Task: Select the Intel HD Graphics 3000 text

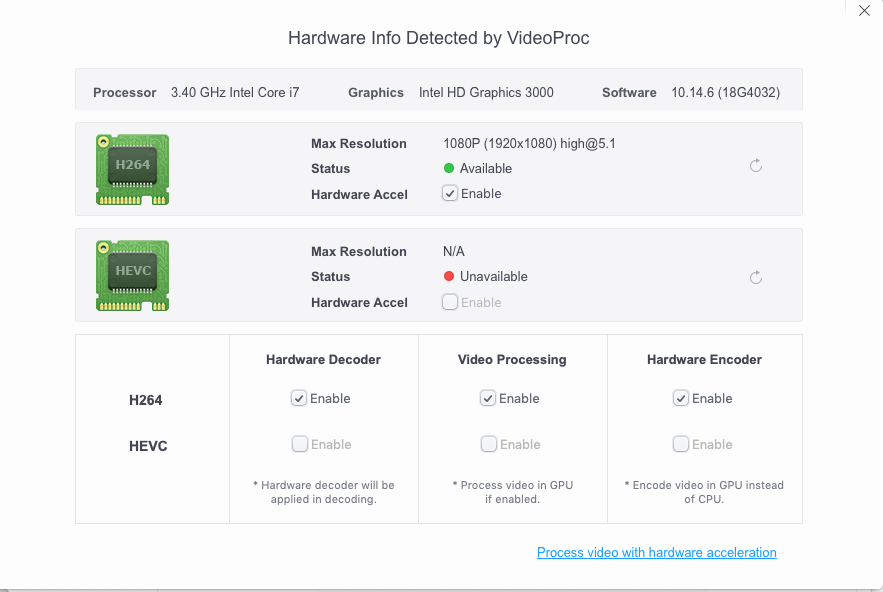Action: (486, 92)
